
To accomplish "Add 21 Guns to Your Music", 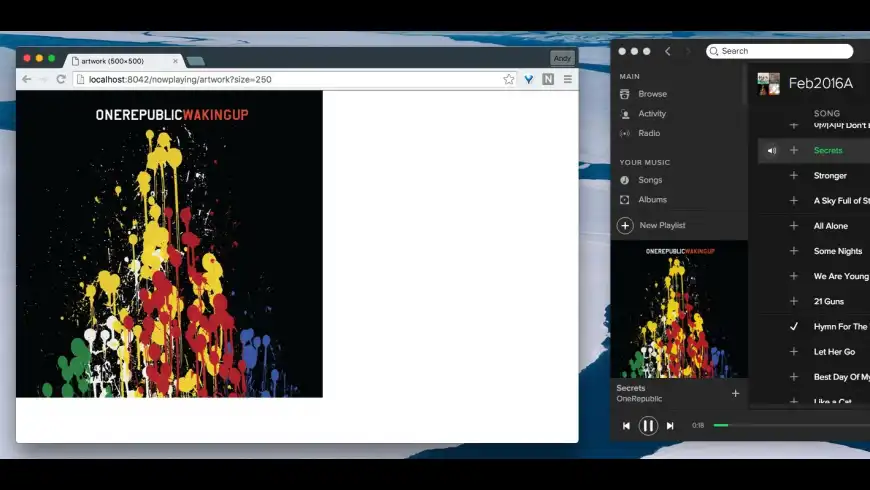I will coord(794,301).
